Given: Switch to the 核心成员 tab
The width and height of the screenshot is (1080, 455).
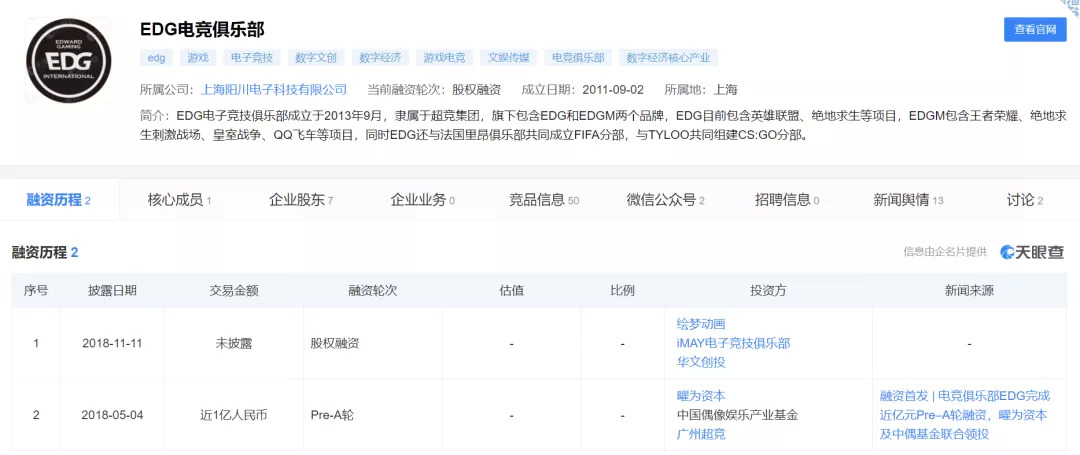Looking at the screenshot, I should point(179,200).
